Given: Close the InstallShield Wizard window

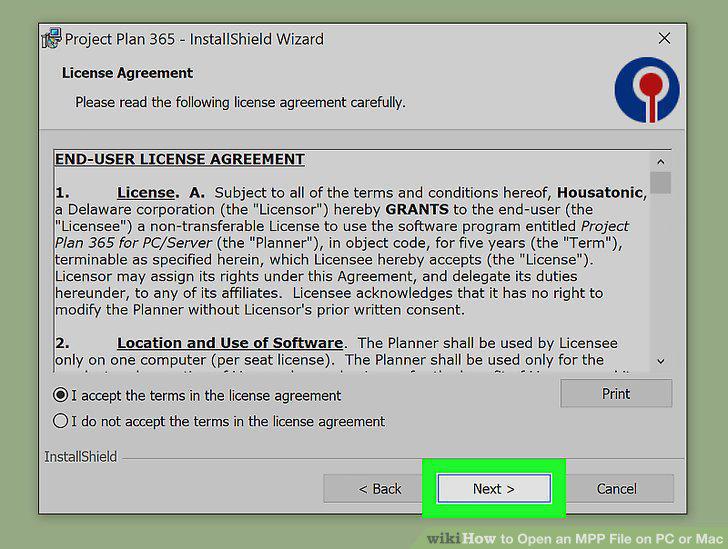Looking at the screenshot, I should [664, 38].
